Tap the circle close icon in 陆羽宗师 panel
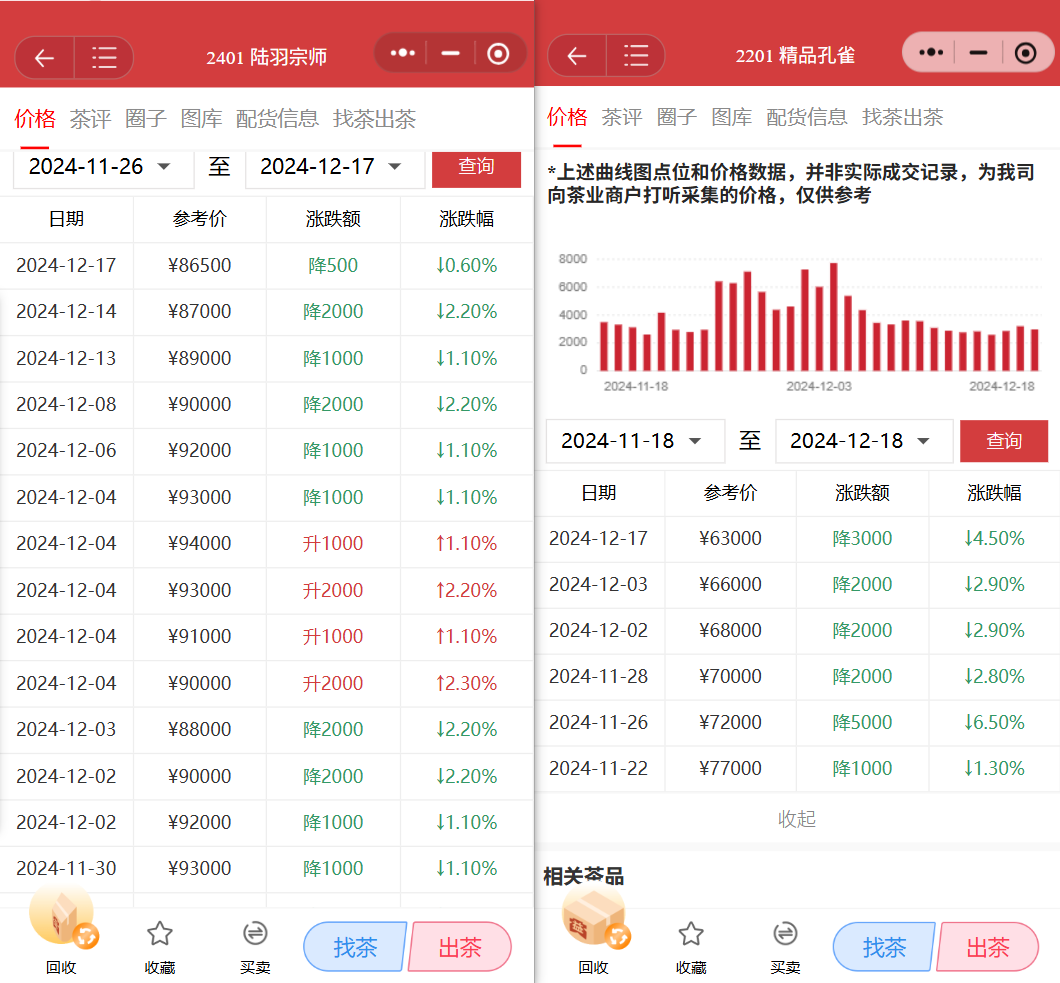This screenshot has height=983, width=1060. click(498, 53)
